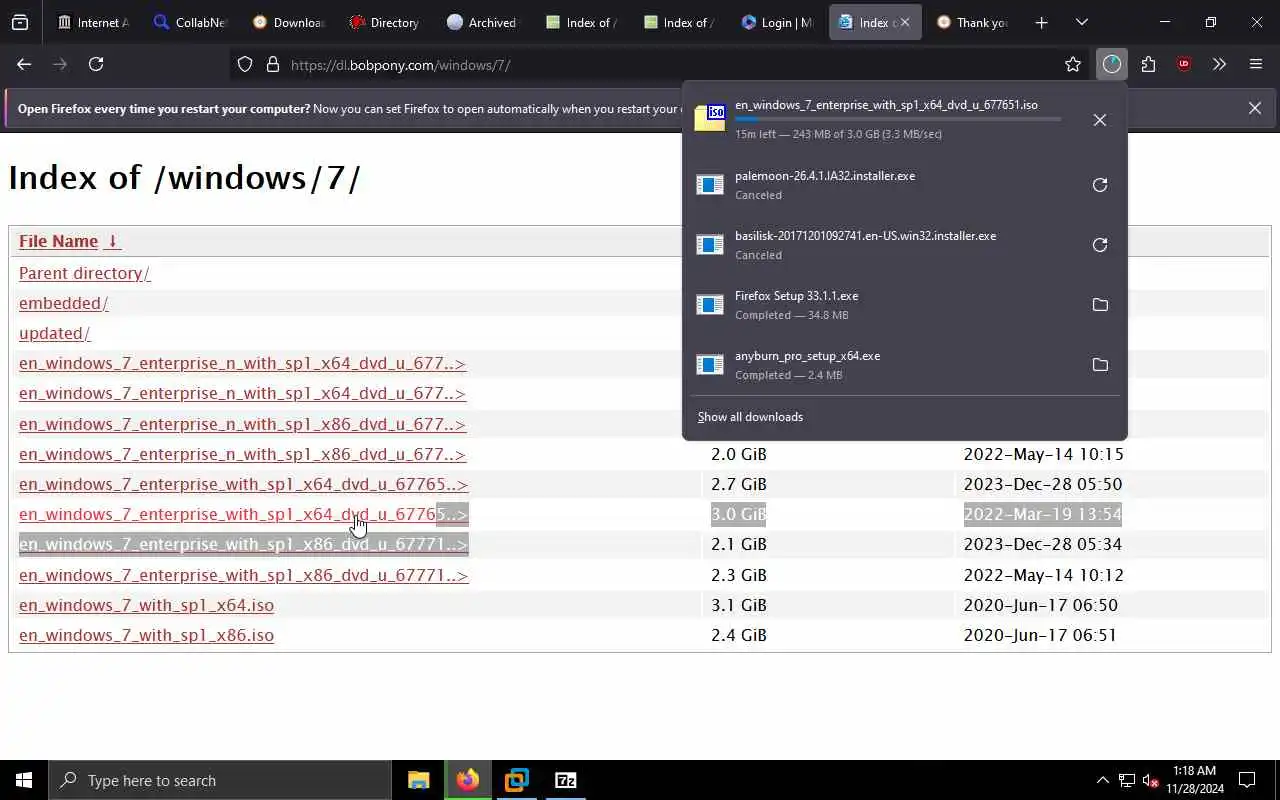Click the 3.1 GiB size cell
Image resolution: width=1280 pixels, height=800 pixels.
pyautogui.click(x=739, y=605)
